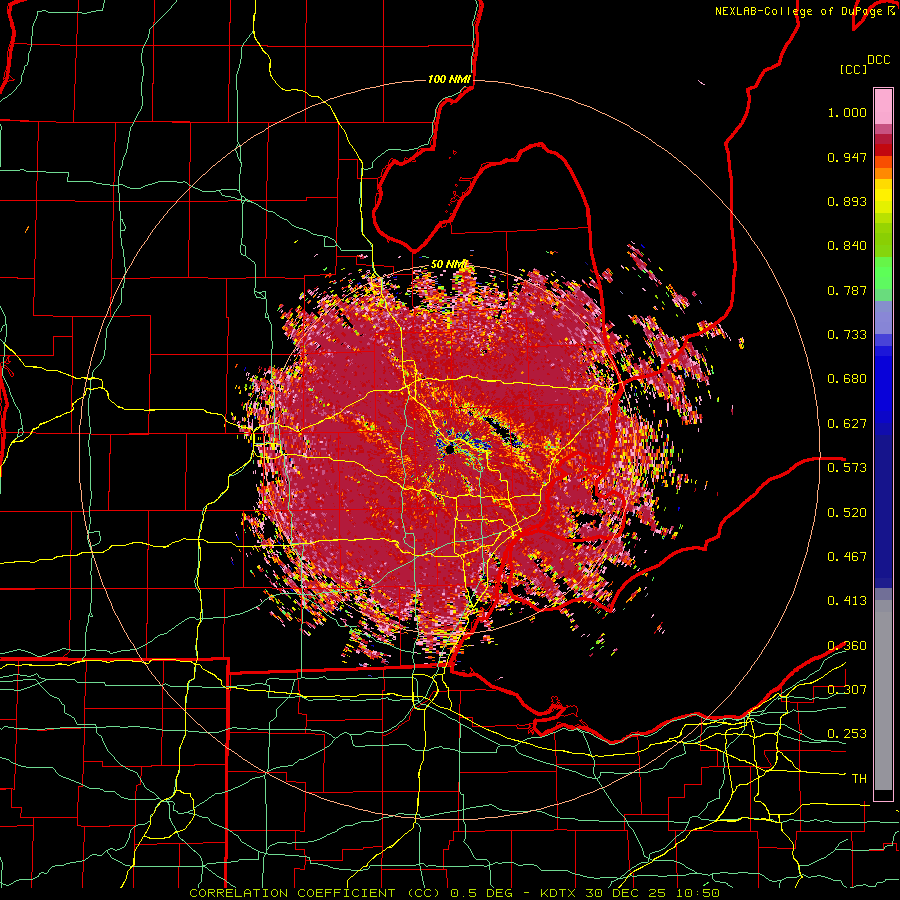Click the 0.947 color scale value
The height and width of the screenshot is (900, 900).
(847, 157)
